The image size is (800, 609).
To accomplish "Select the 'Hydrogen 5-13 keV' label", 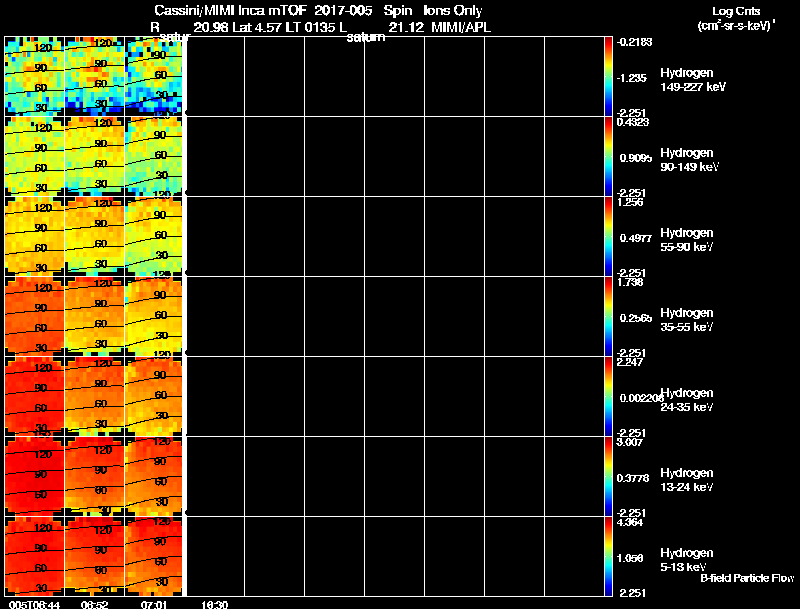I will 687,560.
